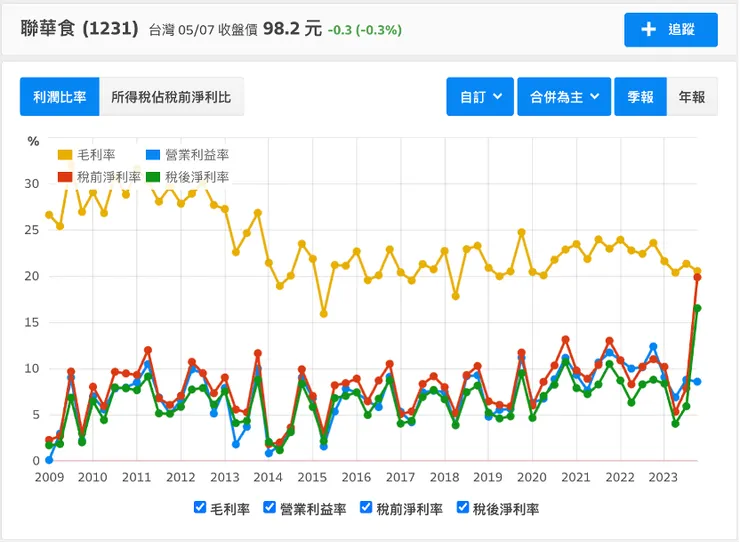The image size is (740, 543).
Task: Click green 稅後淨利率 legend swatch
Action: pyautogui.click(x=153, y=177)
